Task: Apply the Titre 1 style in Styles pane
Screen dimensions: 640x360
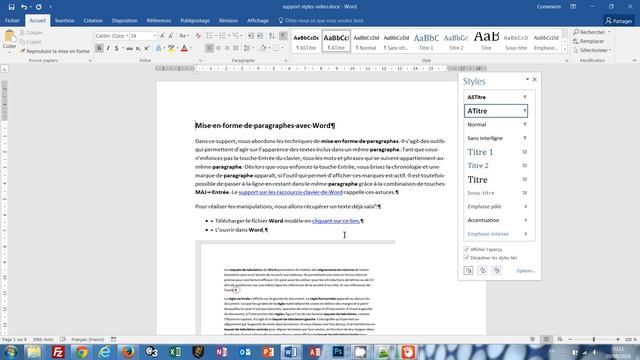Action: (x=496, y=152)
